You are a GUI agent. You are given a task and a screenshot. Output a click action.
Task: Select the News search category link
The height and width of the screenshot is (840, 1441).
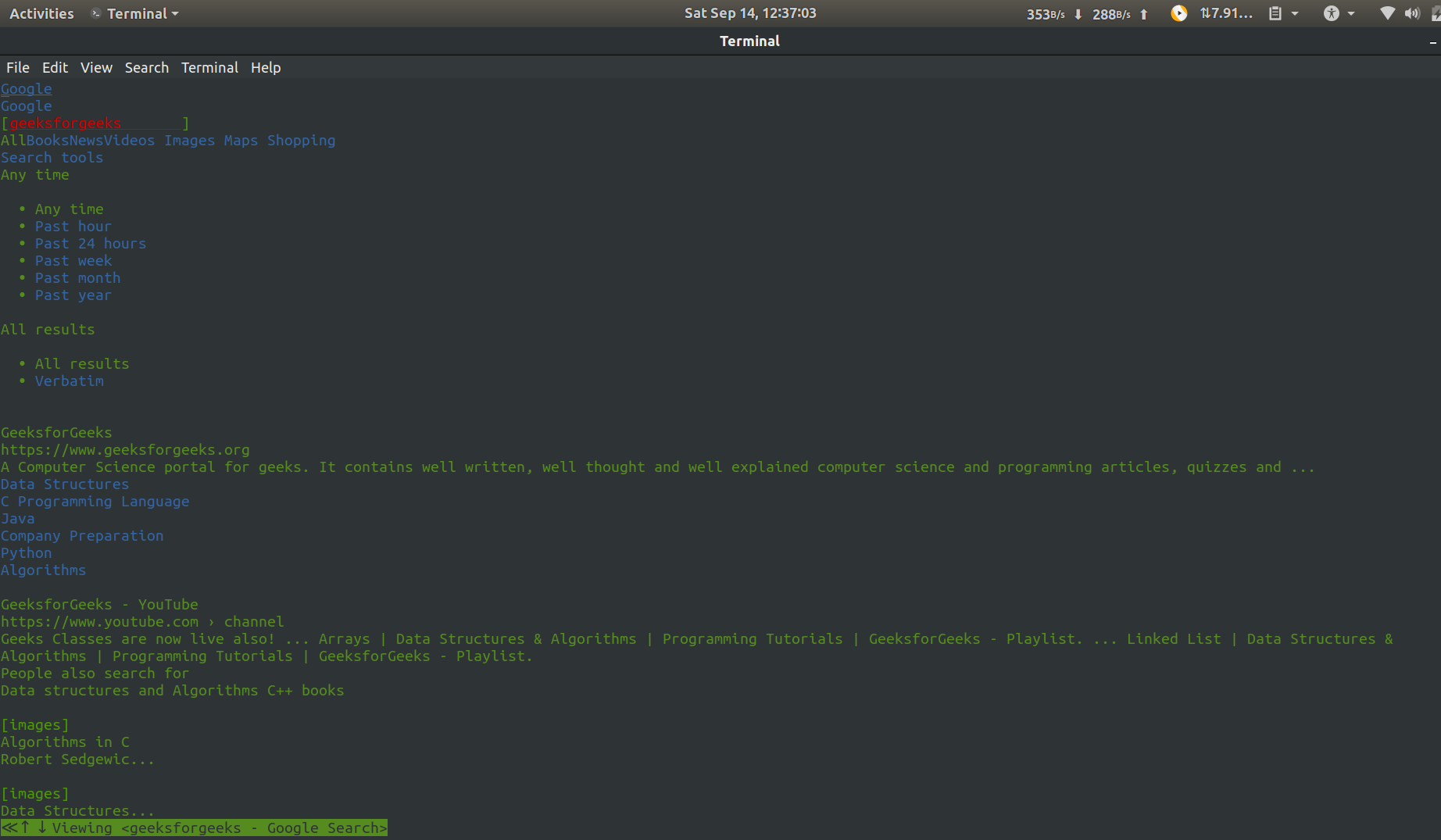[87, 141]
